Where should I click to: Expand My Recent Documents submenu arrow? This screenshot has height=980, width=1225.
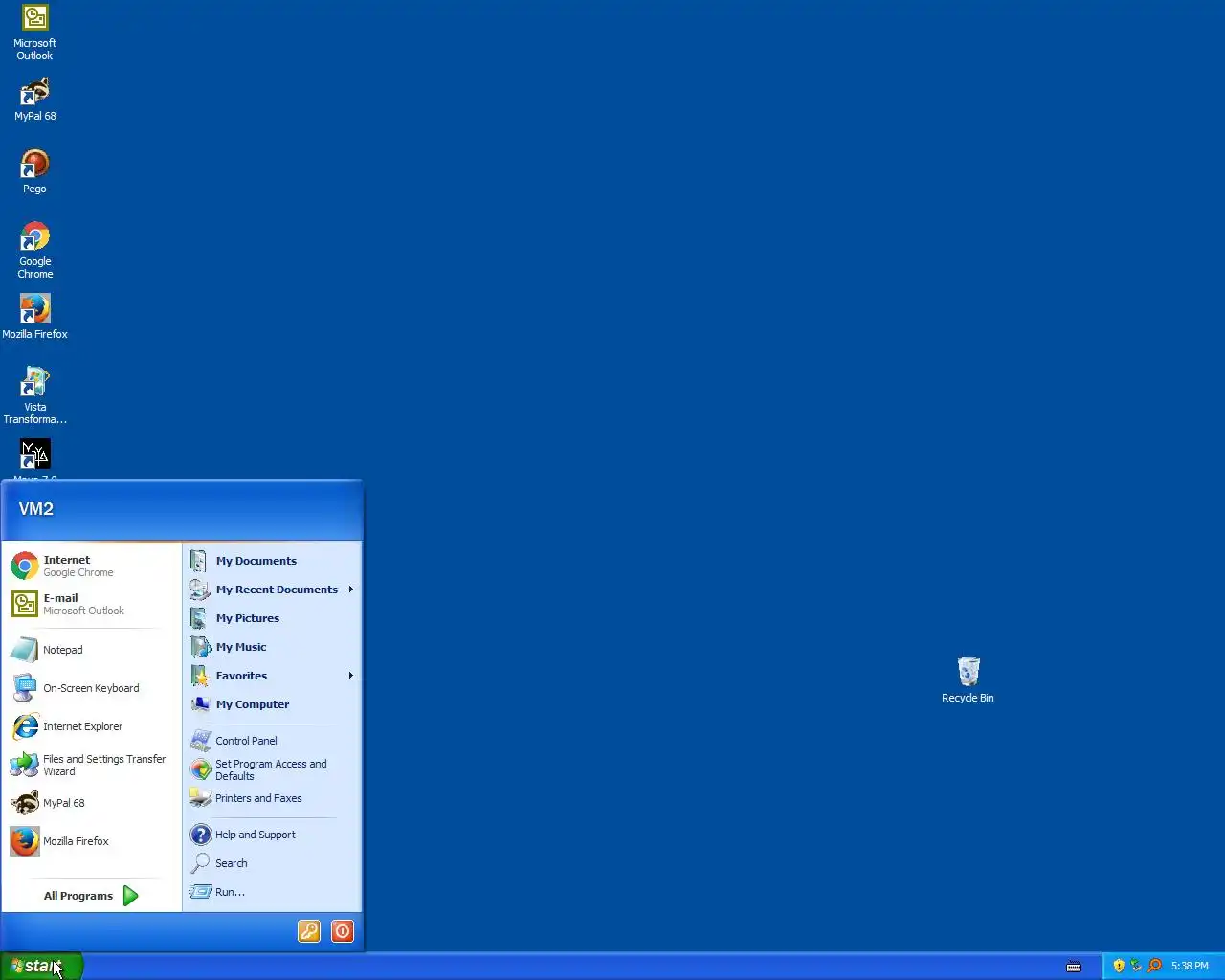[351, 590]
